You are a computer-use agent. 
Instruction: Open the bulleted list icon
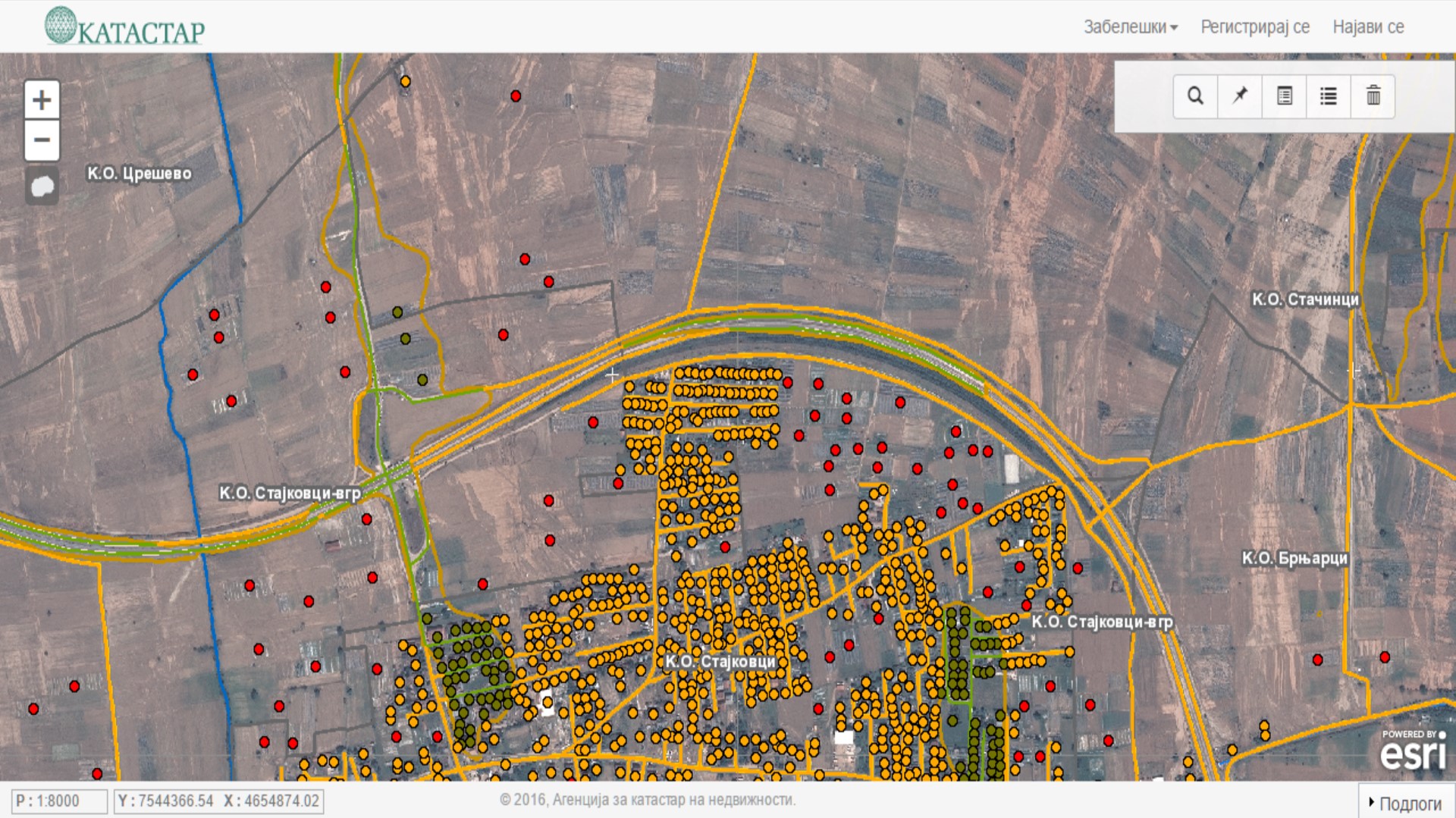(1329, 96)
